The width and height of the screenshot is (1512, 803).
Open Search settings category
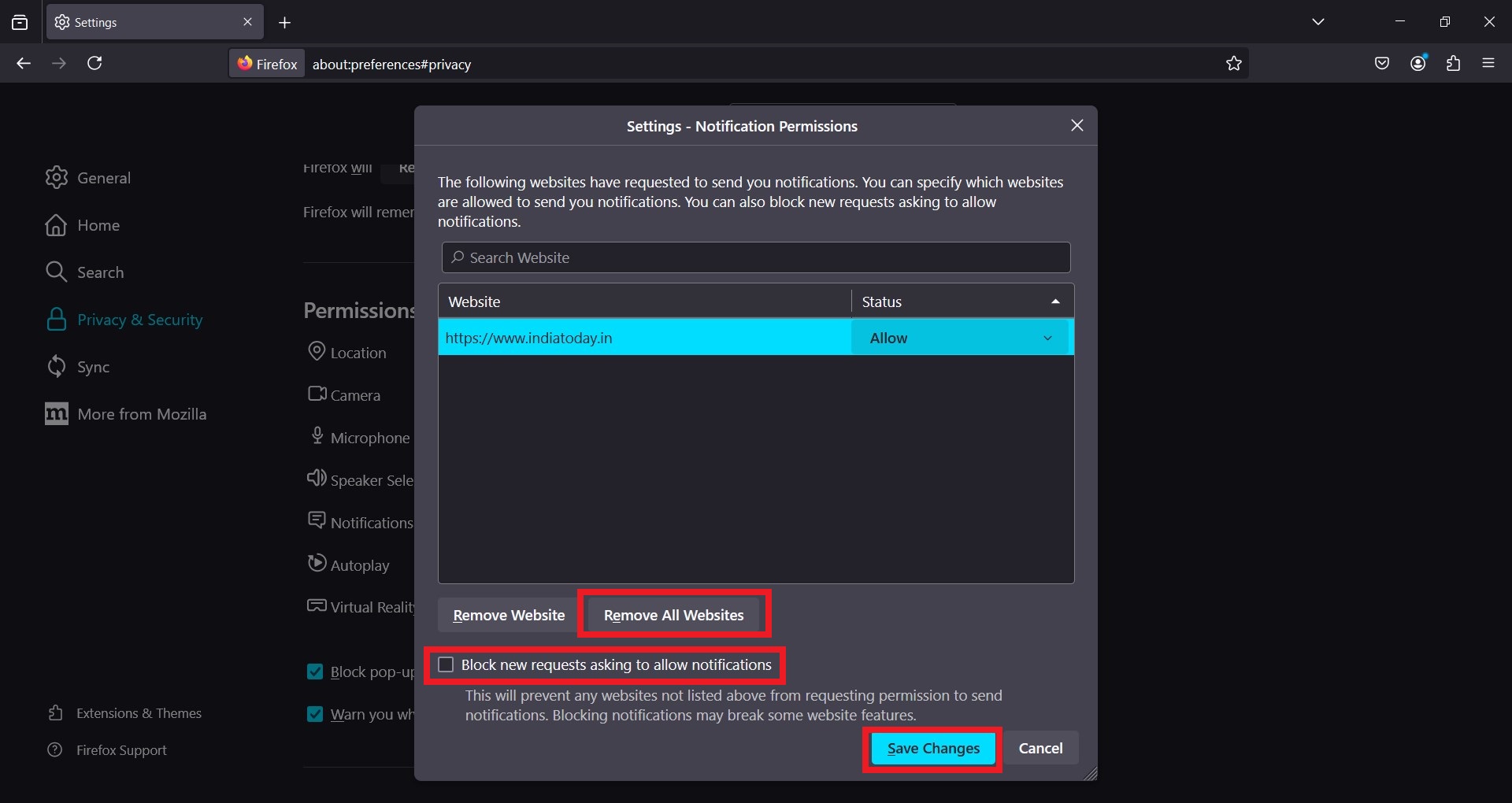pyautogui.click(x=84, y=272)
